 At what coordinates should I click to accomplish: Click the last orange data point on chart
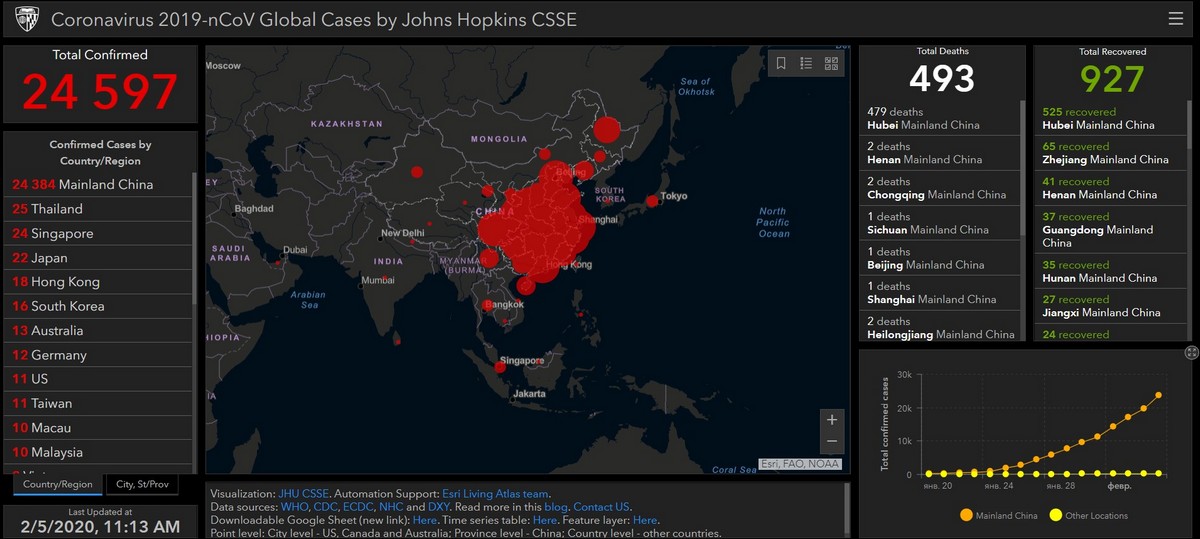point(1159,395)
